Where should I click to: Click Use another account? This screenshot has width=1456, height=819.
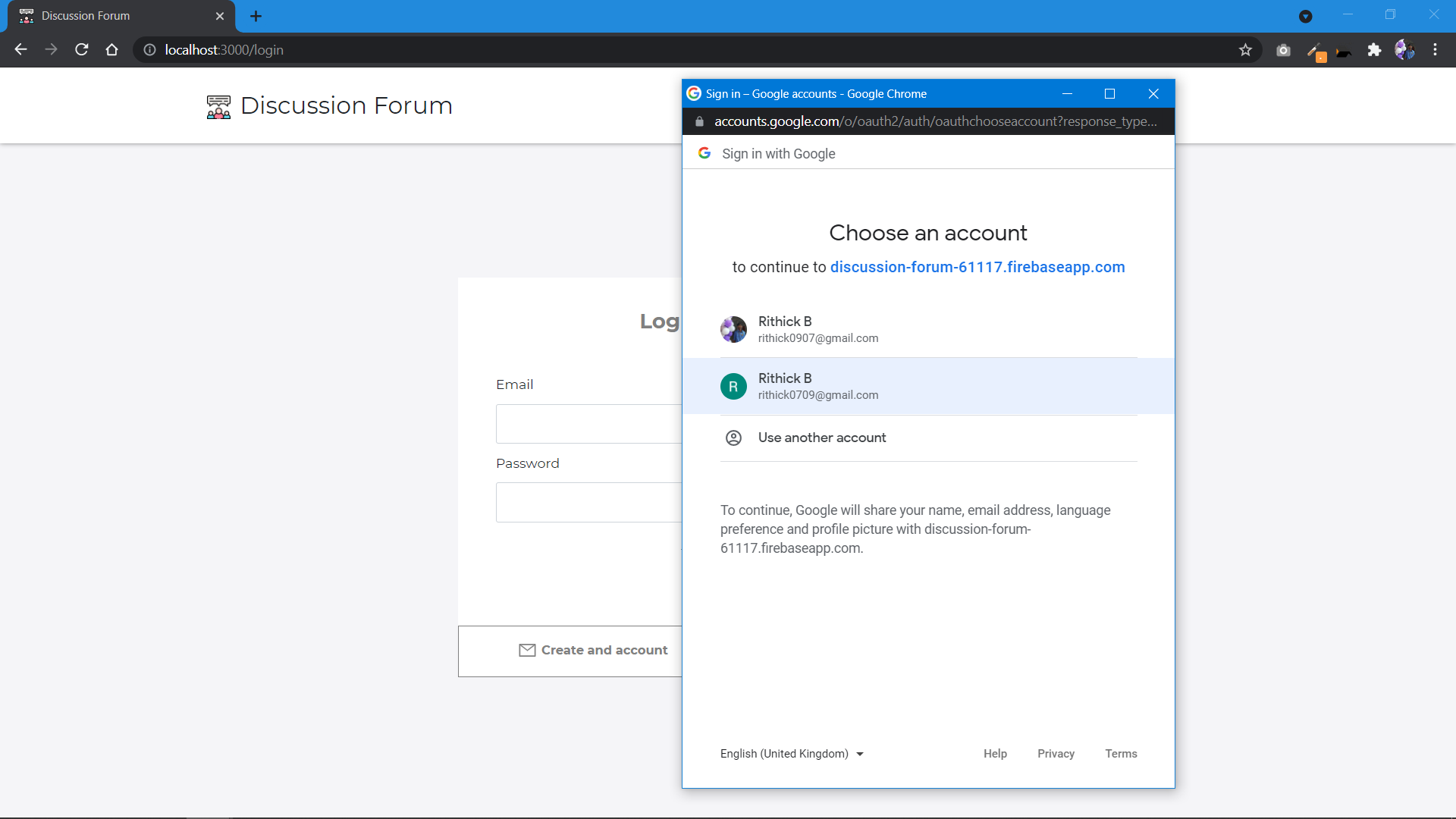[x=821, y=438]
